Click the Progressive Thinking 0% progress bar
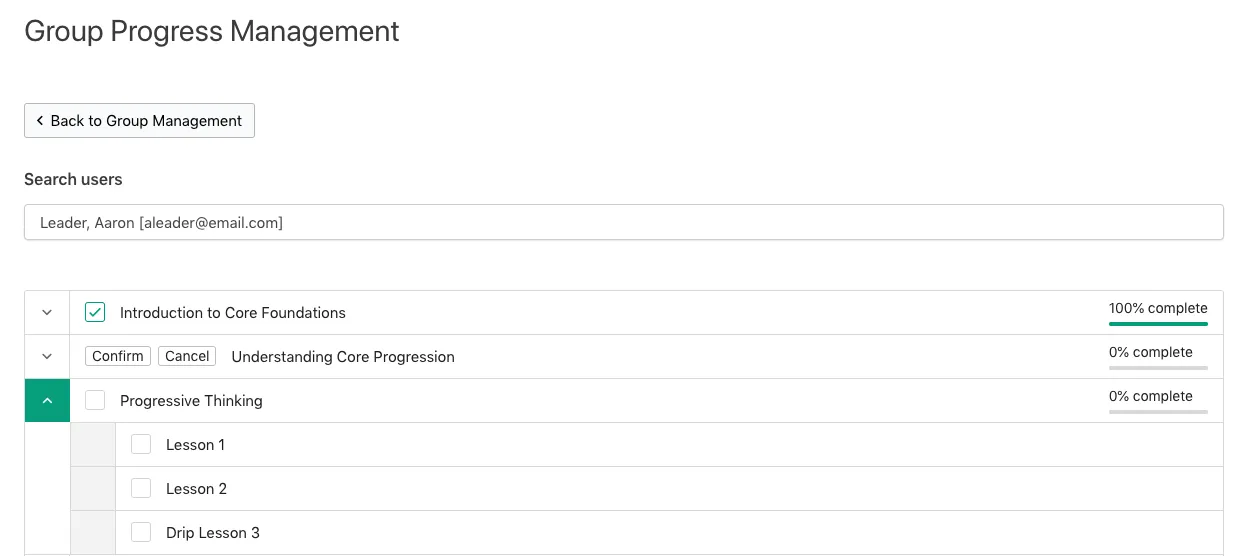 pos(1158,412)
